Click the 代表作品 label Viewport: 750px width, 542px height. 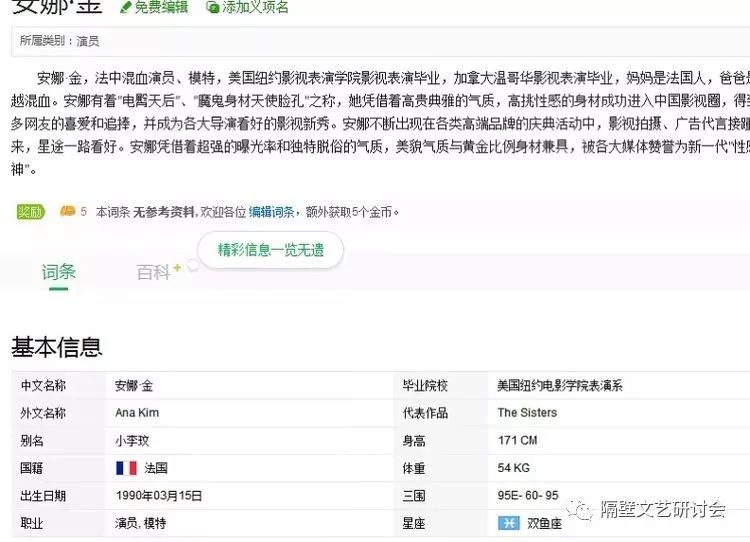pyautogui.click(x=425, y=413)
